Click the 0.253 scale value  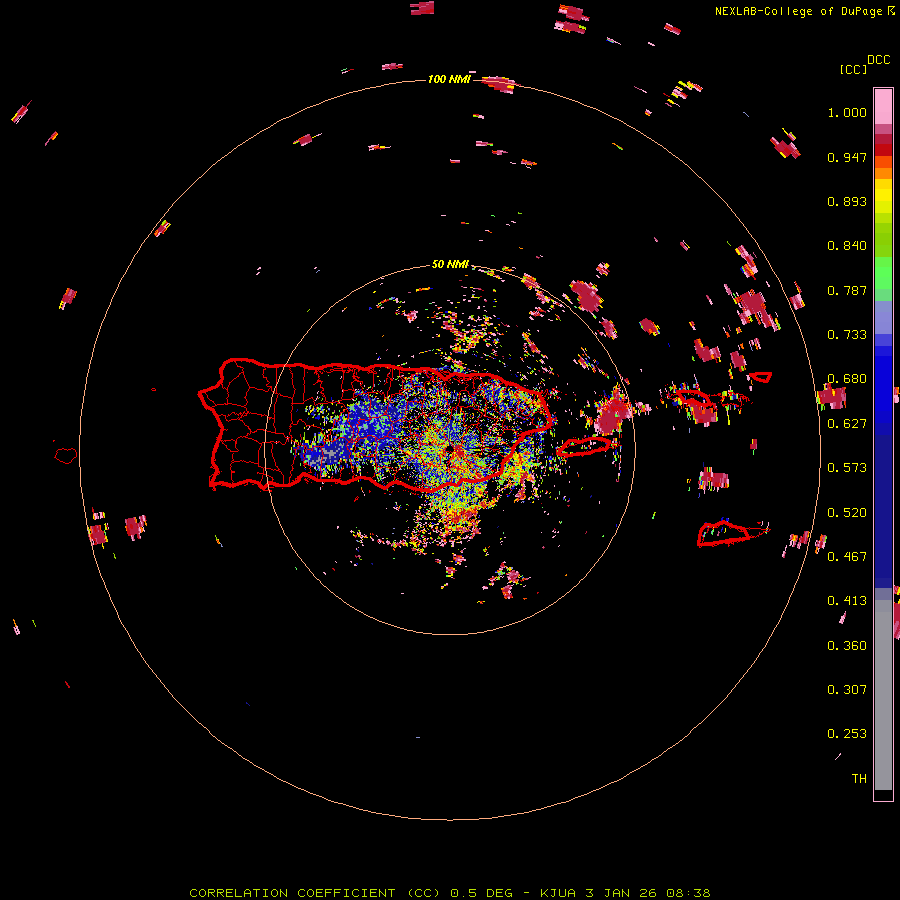pos(847,734)
